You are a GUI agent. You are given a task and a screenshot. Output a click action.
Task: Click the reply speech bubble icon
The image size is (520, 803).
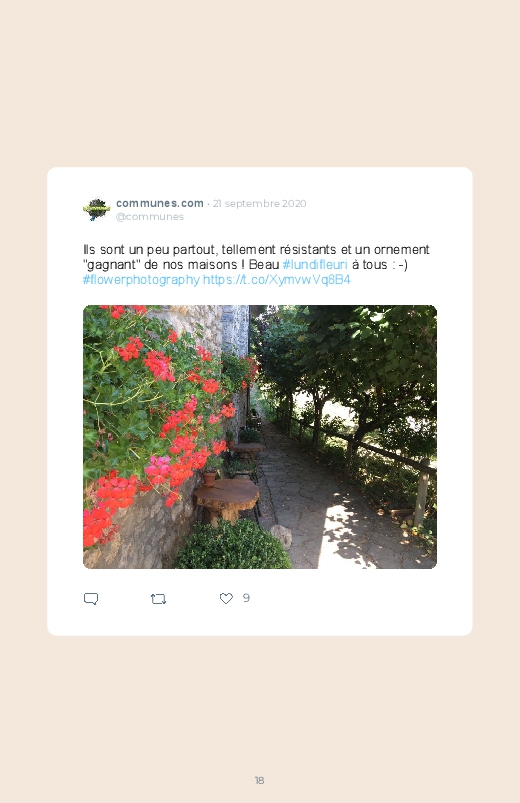[91, 599]
